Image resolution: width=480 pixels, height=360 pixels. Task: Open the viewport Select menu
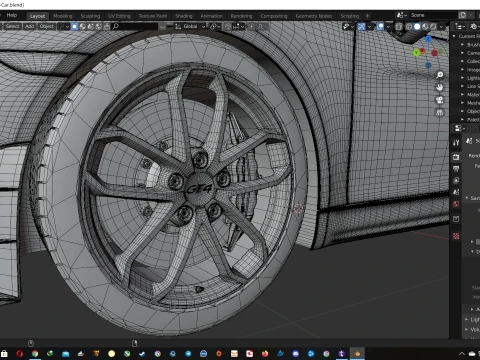click(x=12, y=26)
